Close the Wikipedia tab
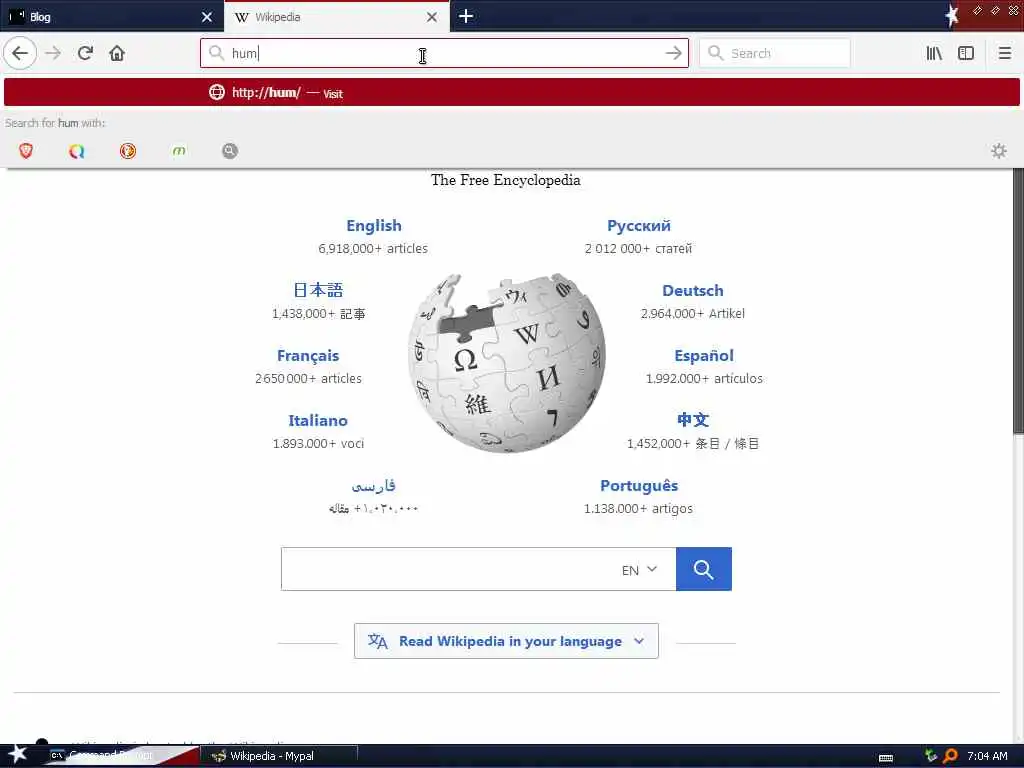Image resolution: width=1024 pixels, height=768 pixels. (432, 17)
